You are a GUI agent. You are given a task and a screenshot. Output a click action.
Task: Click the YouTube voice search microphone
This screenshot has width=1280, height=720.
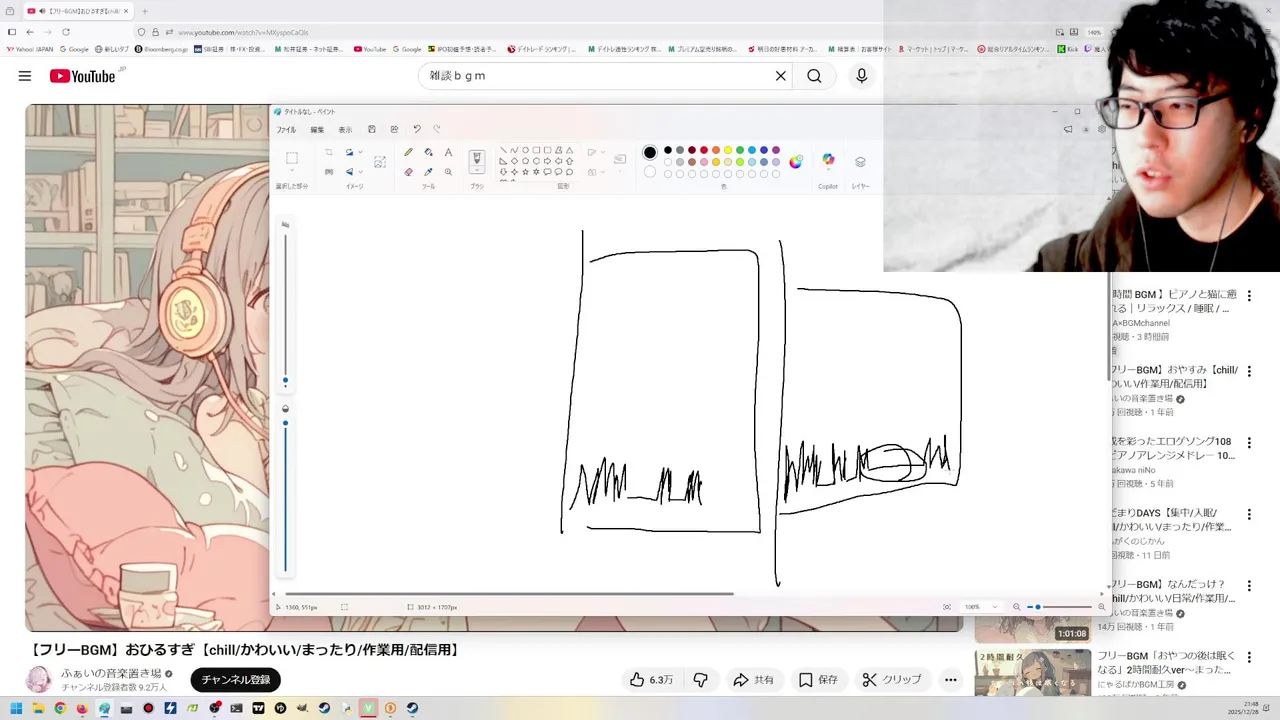coord(861,76)
